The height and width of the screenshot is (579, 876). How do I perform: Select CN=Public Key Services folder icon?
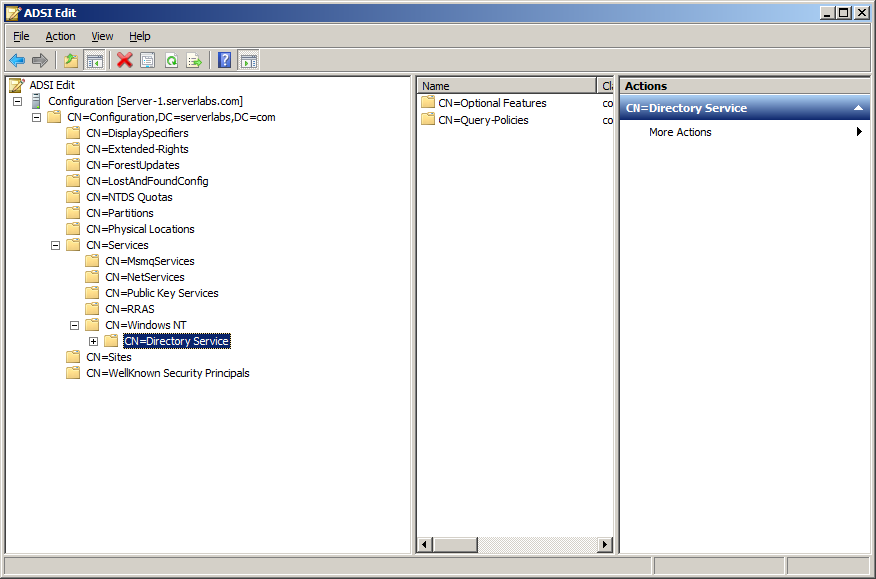click(x=92, y=293)
